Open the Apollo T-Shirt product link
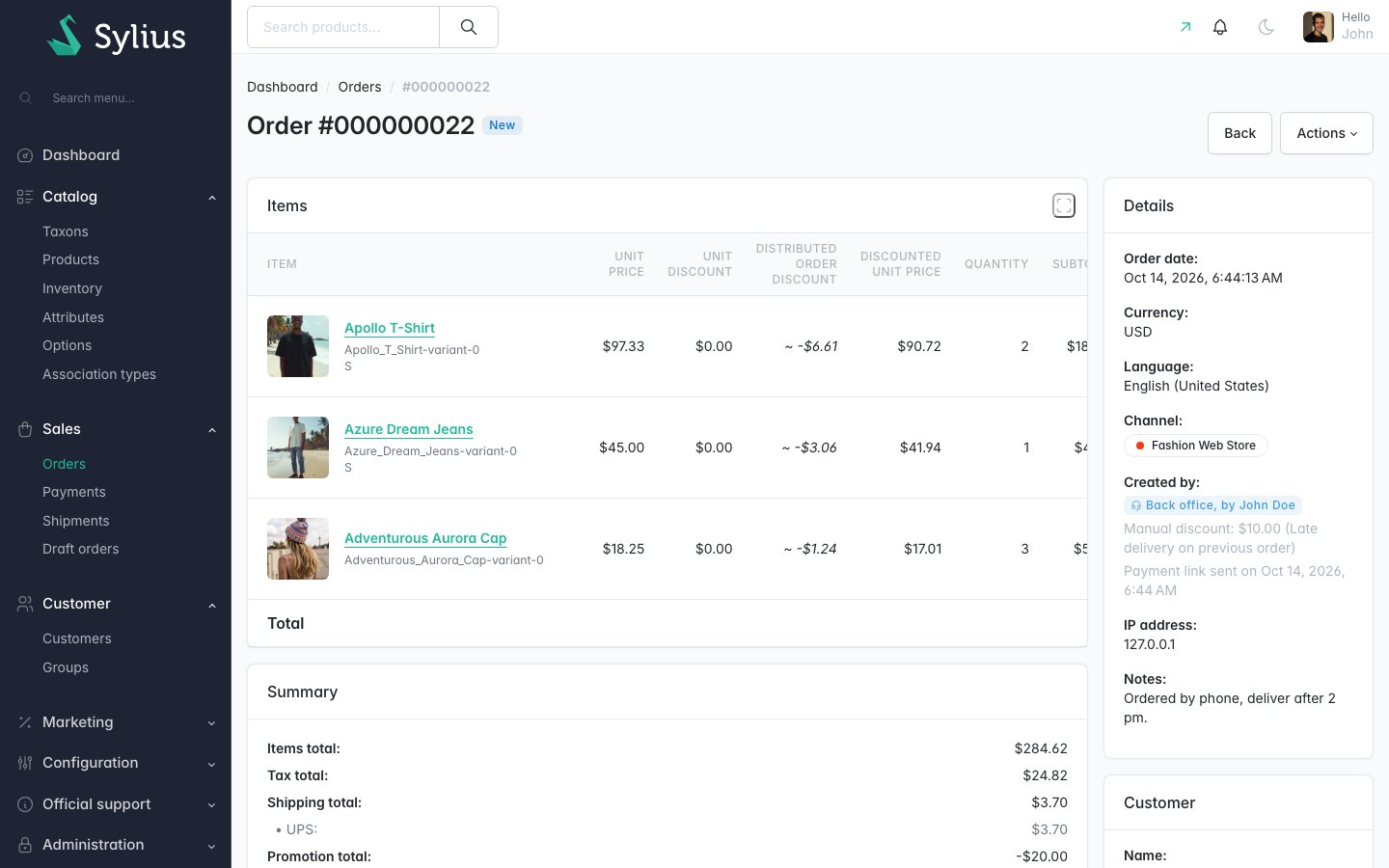The width and height of the screenshot is (1389, 868). point(390,328)
